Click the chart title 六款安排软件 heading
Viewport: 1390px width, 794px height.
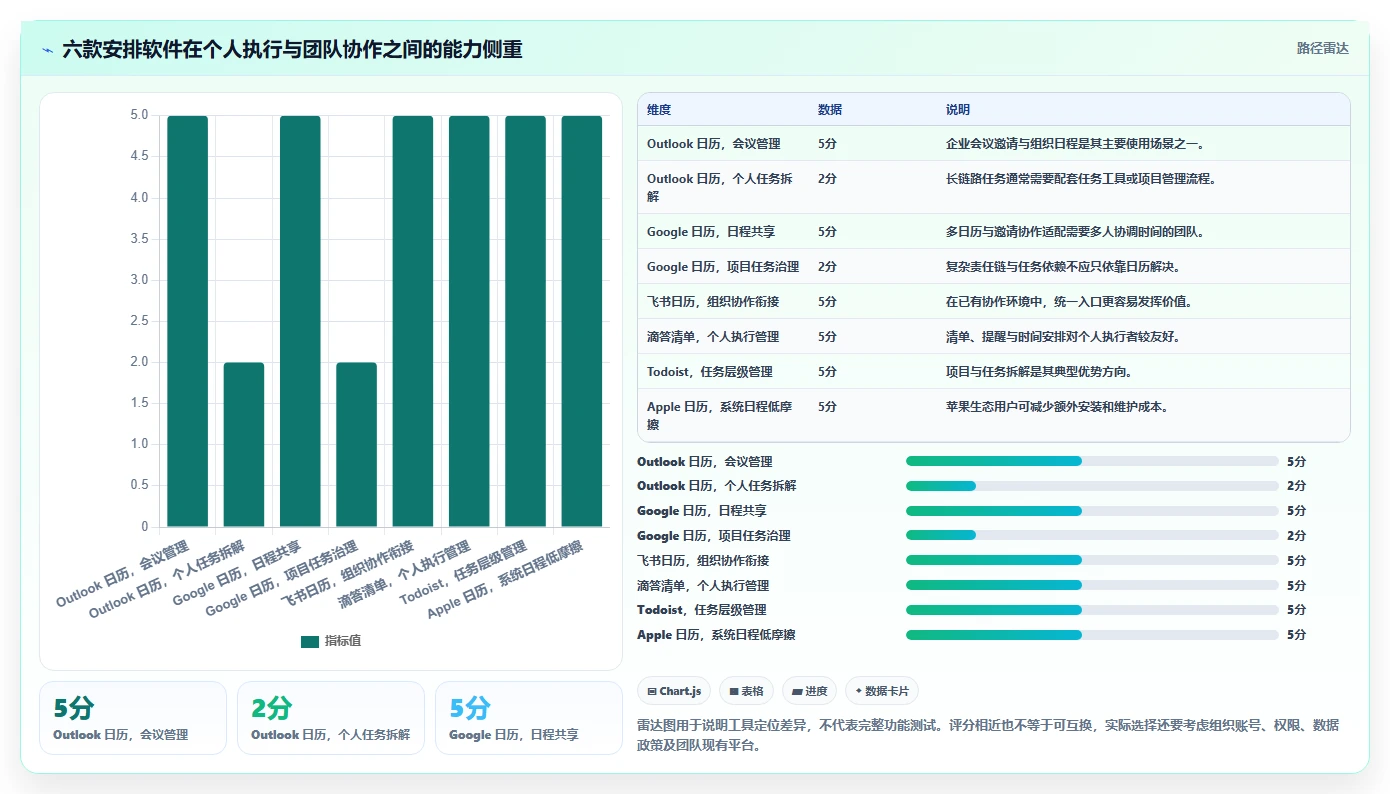292,49
